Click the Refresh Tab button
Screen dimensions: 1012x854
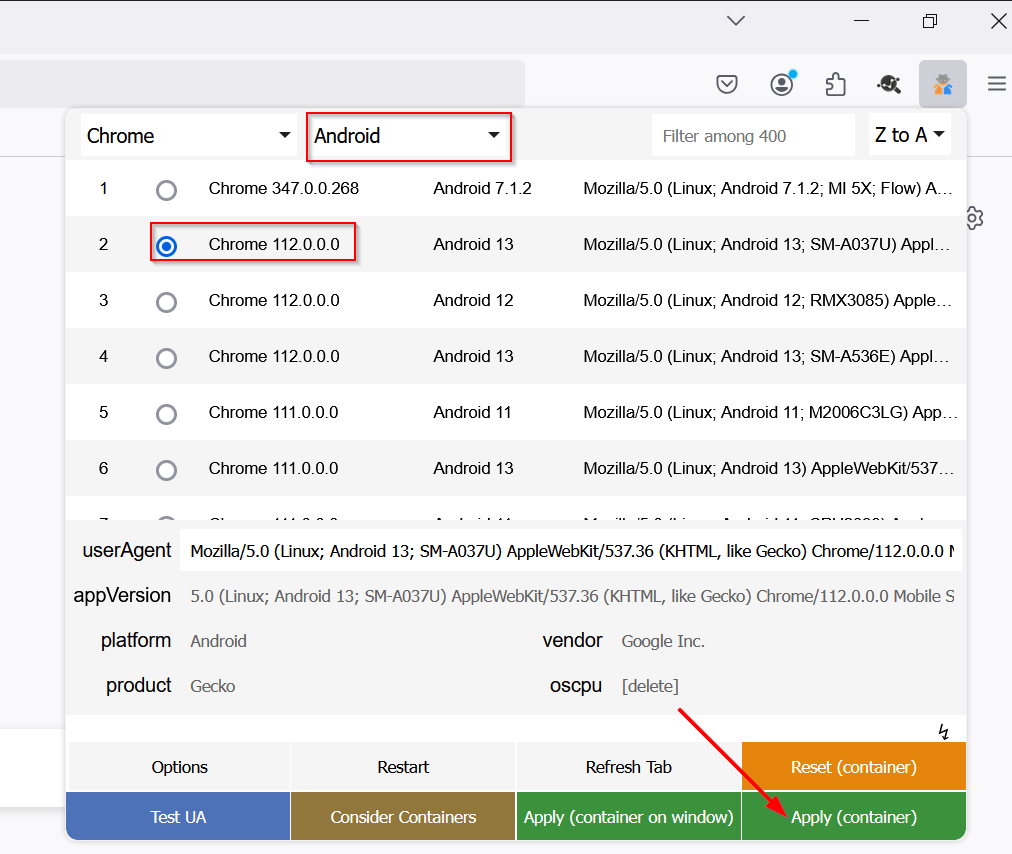(628, 767)
